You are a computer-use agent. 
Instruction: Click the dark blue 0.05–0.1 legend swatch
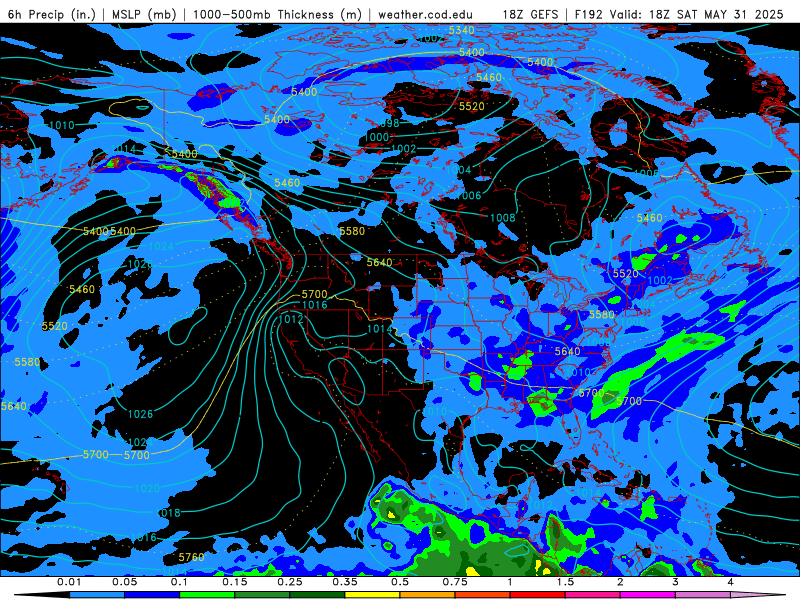pyautogui.click(x=152, y=595)
